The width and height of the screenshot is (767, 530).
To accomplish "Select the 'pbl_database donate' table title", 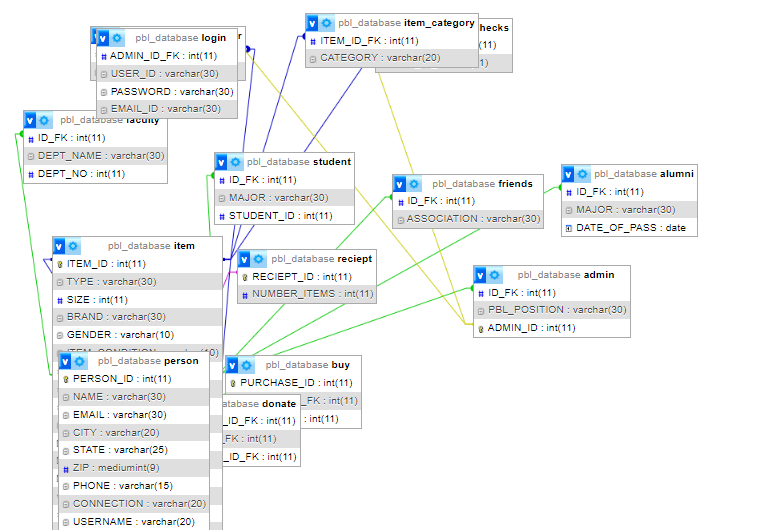I will click(259, 404).
